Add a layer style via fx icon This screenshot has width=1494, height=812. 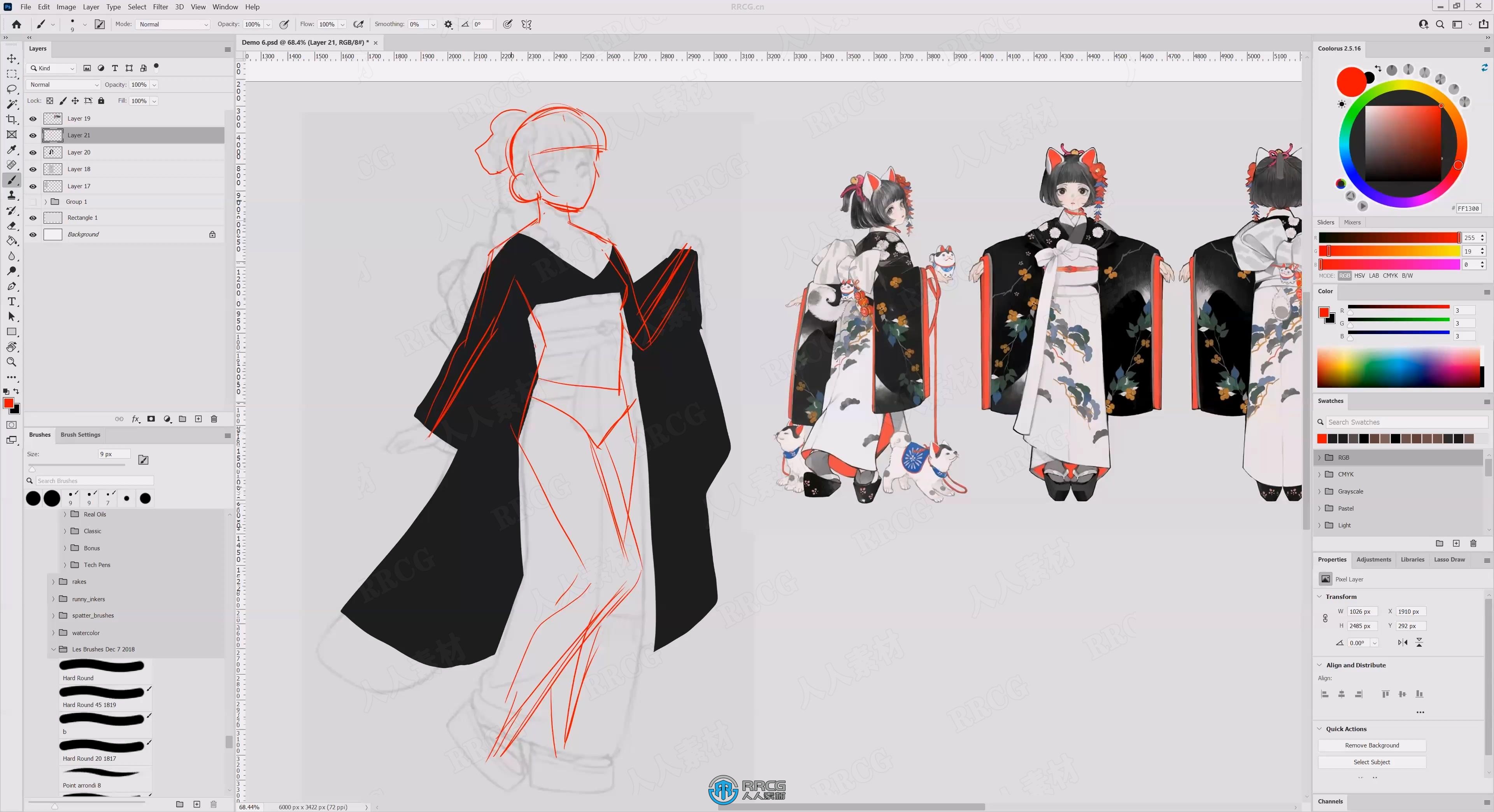(136, 419)
